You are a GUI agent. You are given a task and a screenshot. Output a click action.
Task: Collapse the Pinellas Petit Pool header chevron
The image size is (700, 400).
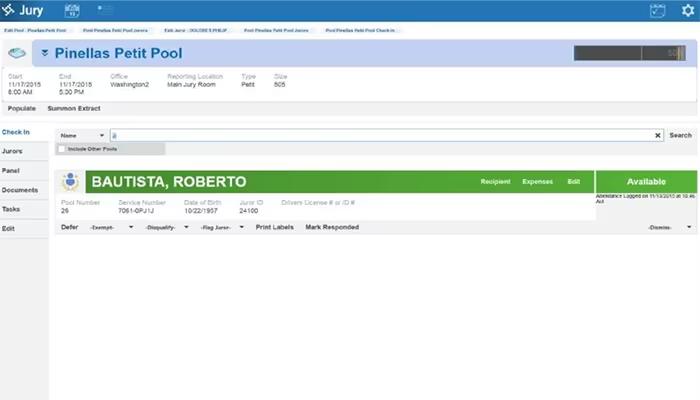(45, 53)
